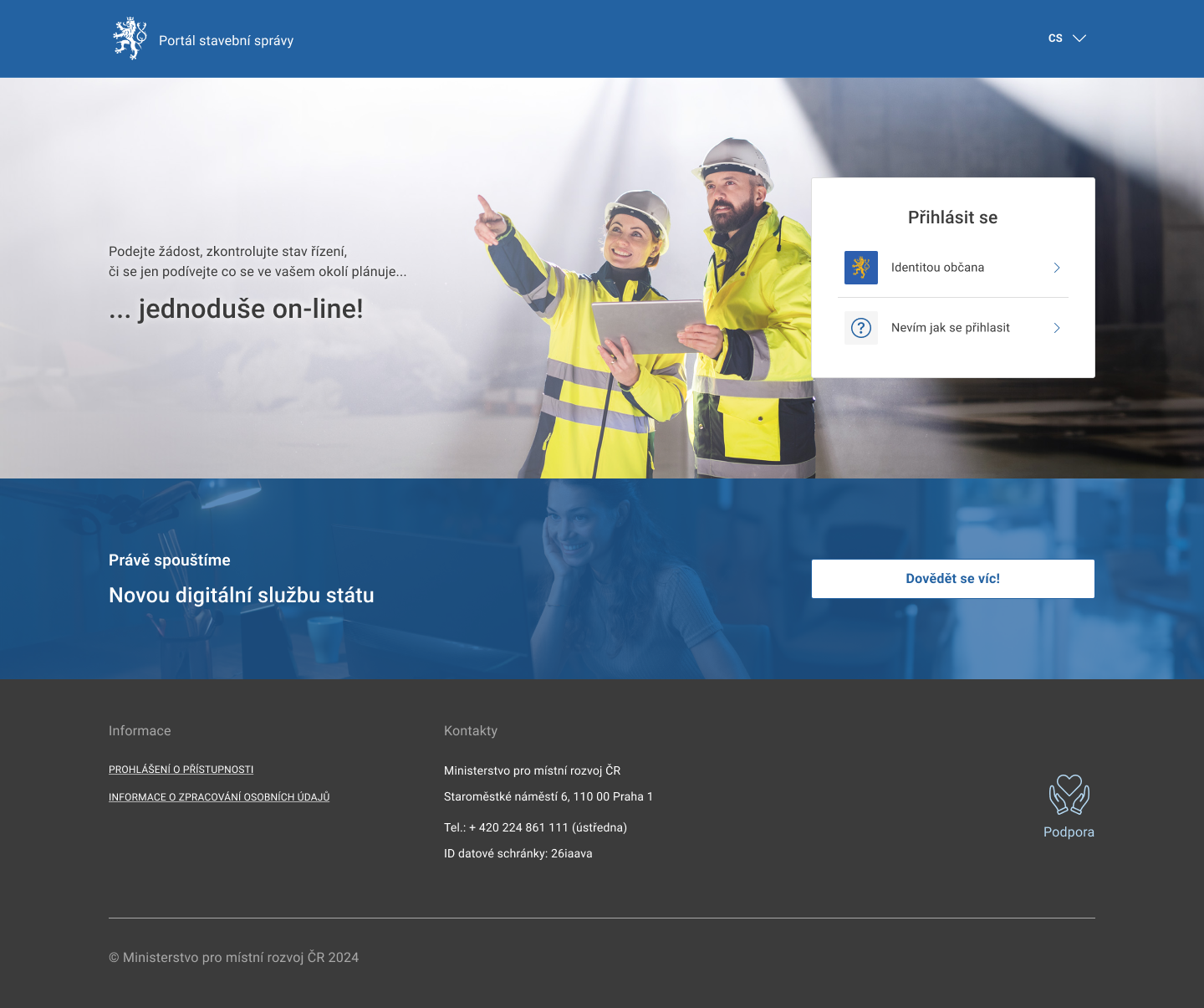
Task: Click the arrow next to Nevím jak se přihlasit
Action: click(x=1057, y=328)
